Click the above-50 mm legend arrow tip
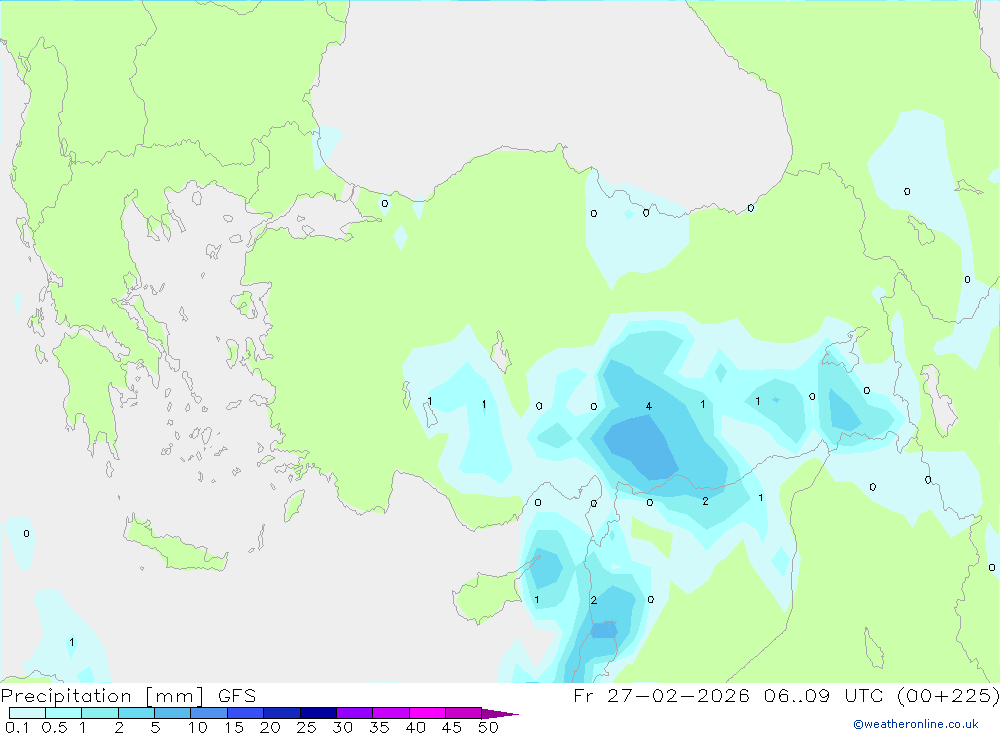This screenshot has height=733, width=1000. point(500,714)
